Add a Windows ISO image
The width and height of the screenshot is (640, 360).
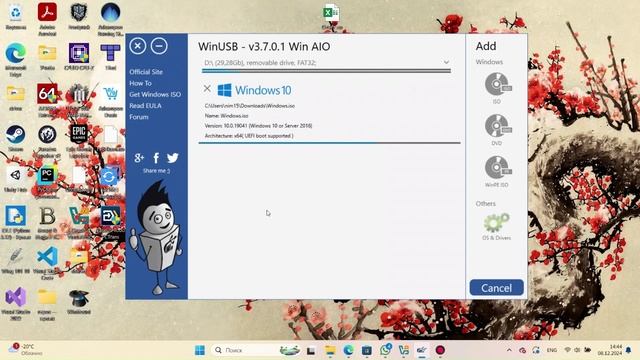pyautogui.click(x=497, y=88)
